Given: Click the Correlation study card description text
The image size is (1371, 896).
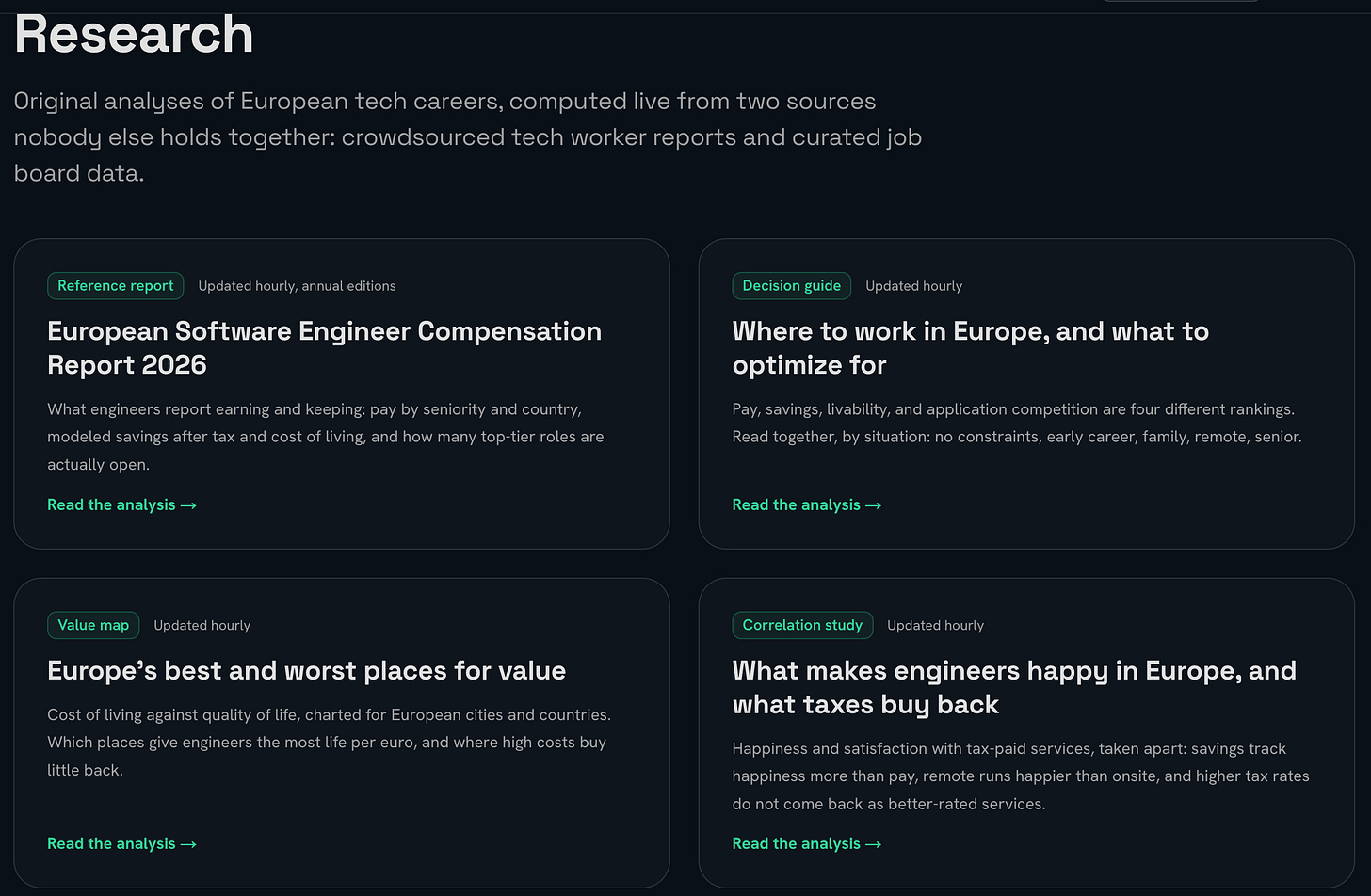Looking at the screenshot, I should 1021,776.
